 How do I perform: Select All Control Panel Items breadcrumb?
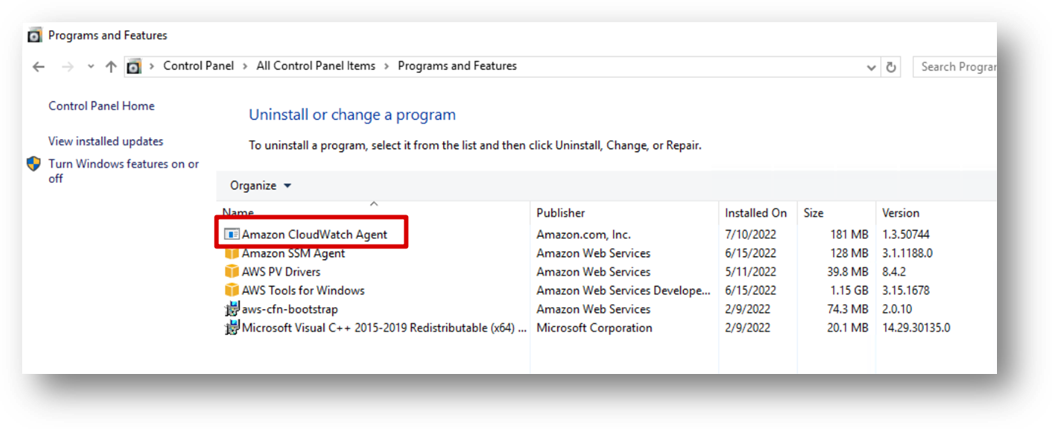(316, 66)
